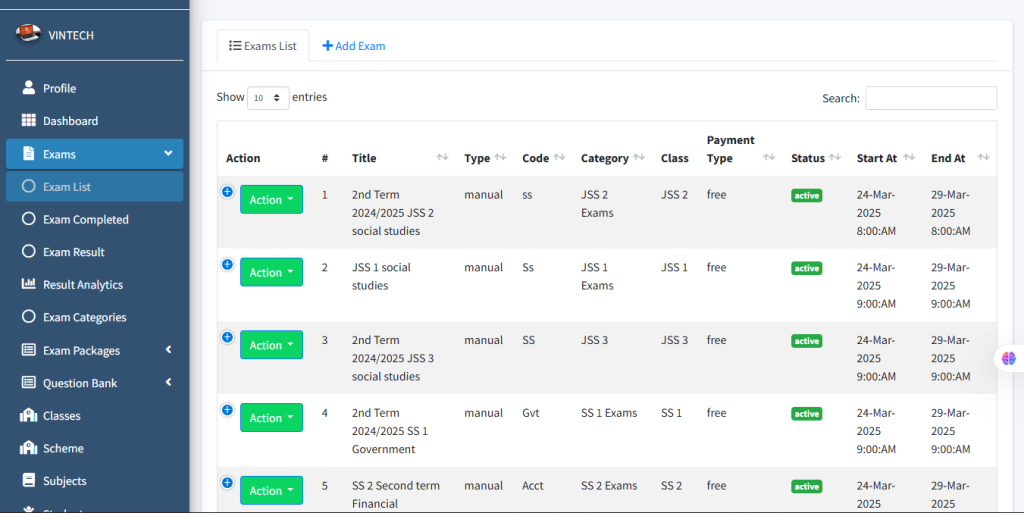
Task: Open Classes in the sidebar
Action: click(x=61, y=416)
